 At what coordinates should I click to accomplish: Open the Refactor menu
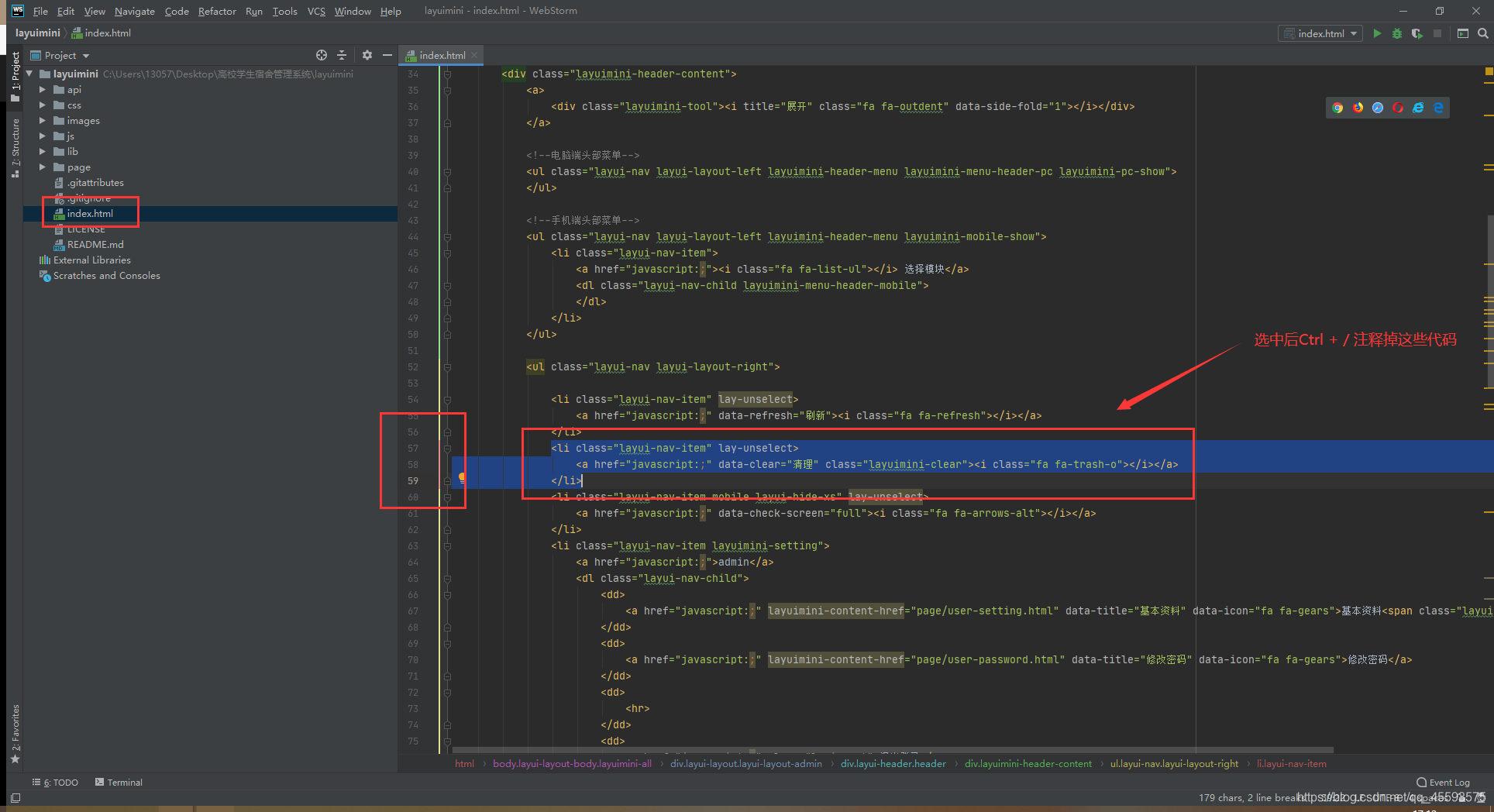point(217,11)
